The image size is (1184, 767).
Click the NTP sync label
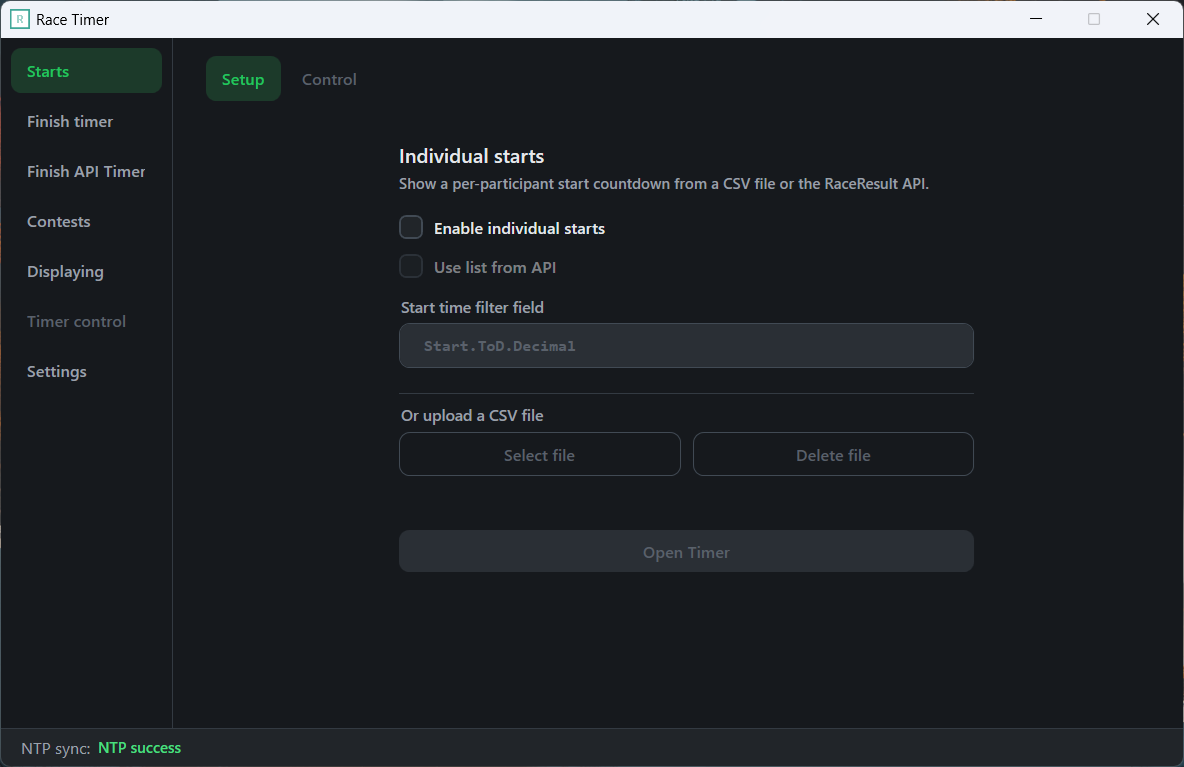tap(56, 748)
